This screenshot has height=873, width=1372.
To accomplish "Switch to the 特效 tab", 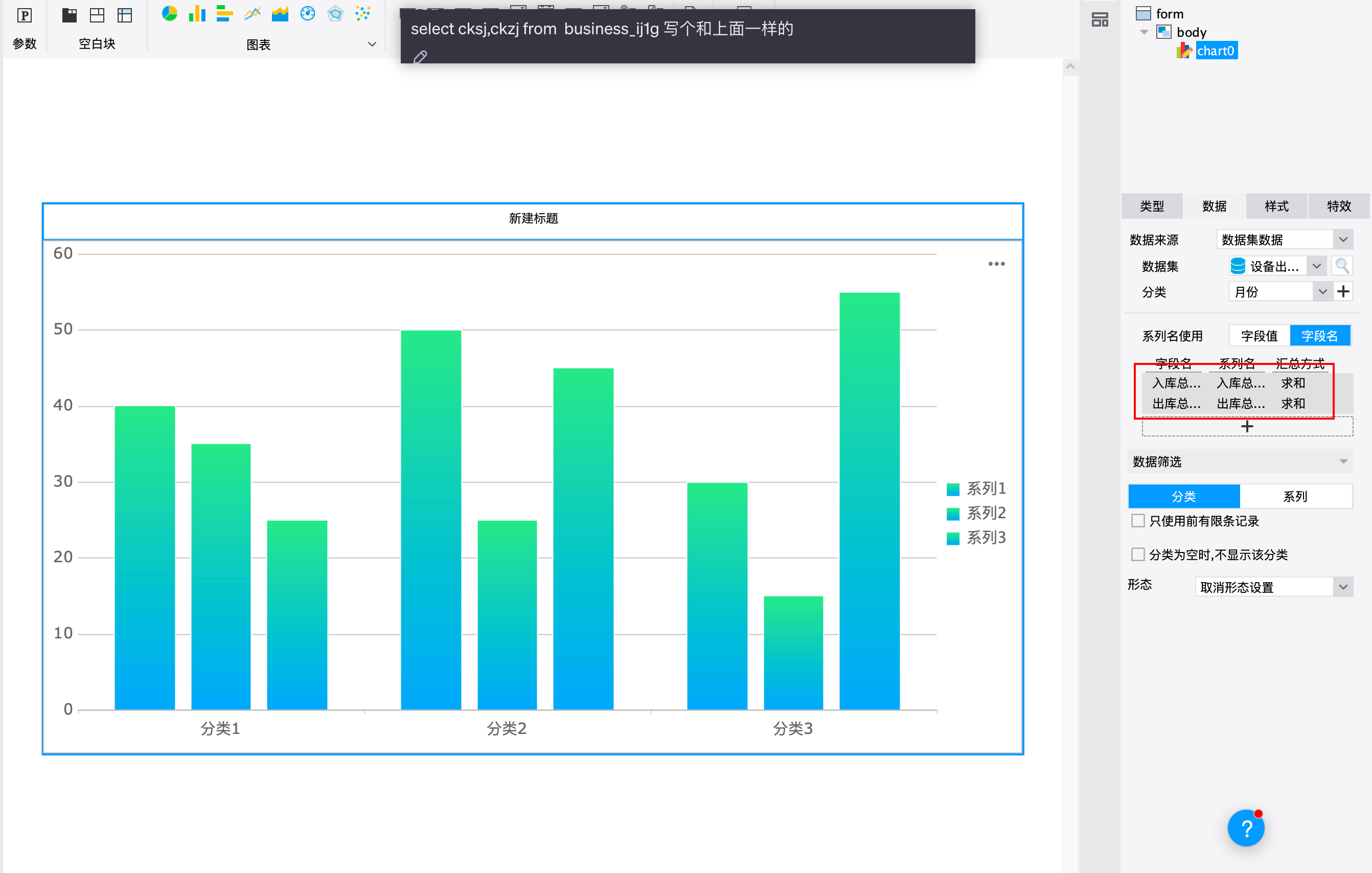I will pos(1339,206).
